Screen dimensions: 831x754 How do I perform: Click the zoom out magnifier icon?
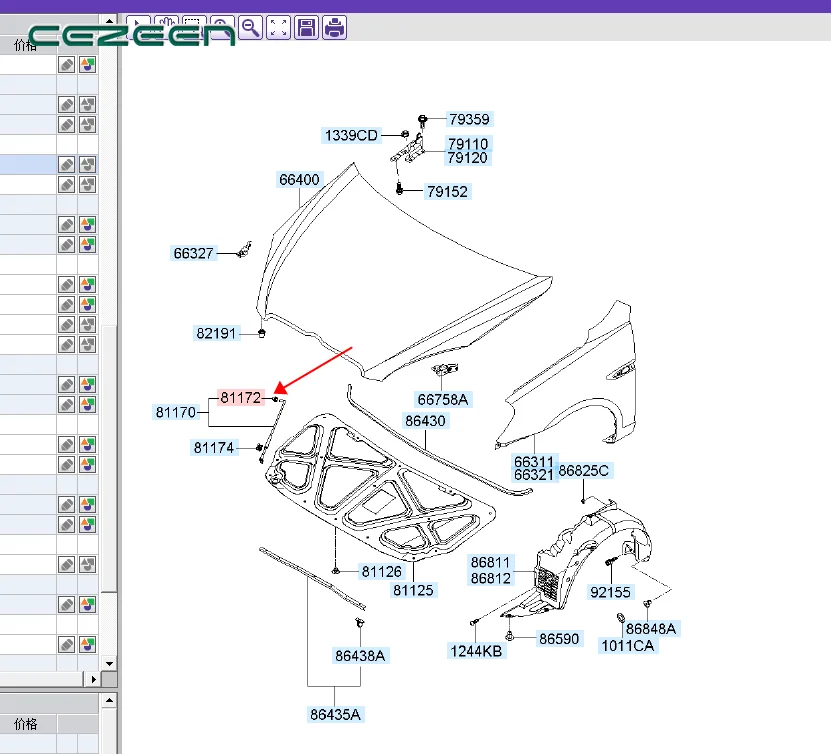251,27
